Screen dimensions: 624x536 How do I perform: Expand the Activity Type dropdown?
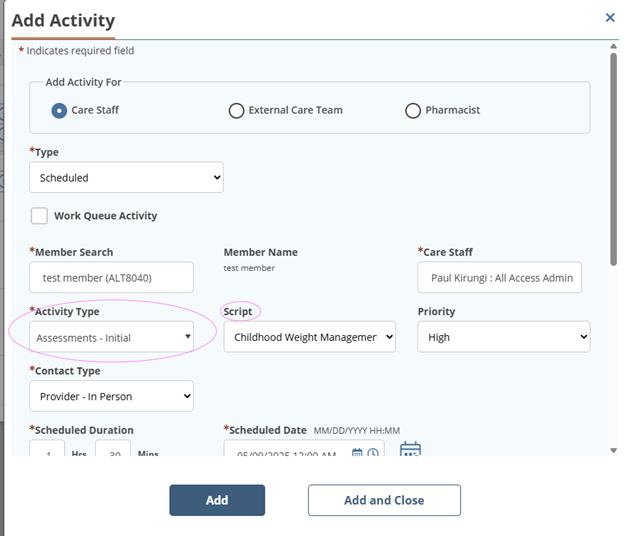(x=111, y=337)
